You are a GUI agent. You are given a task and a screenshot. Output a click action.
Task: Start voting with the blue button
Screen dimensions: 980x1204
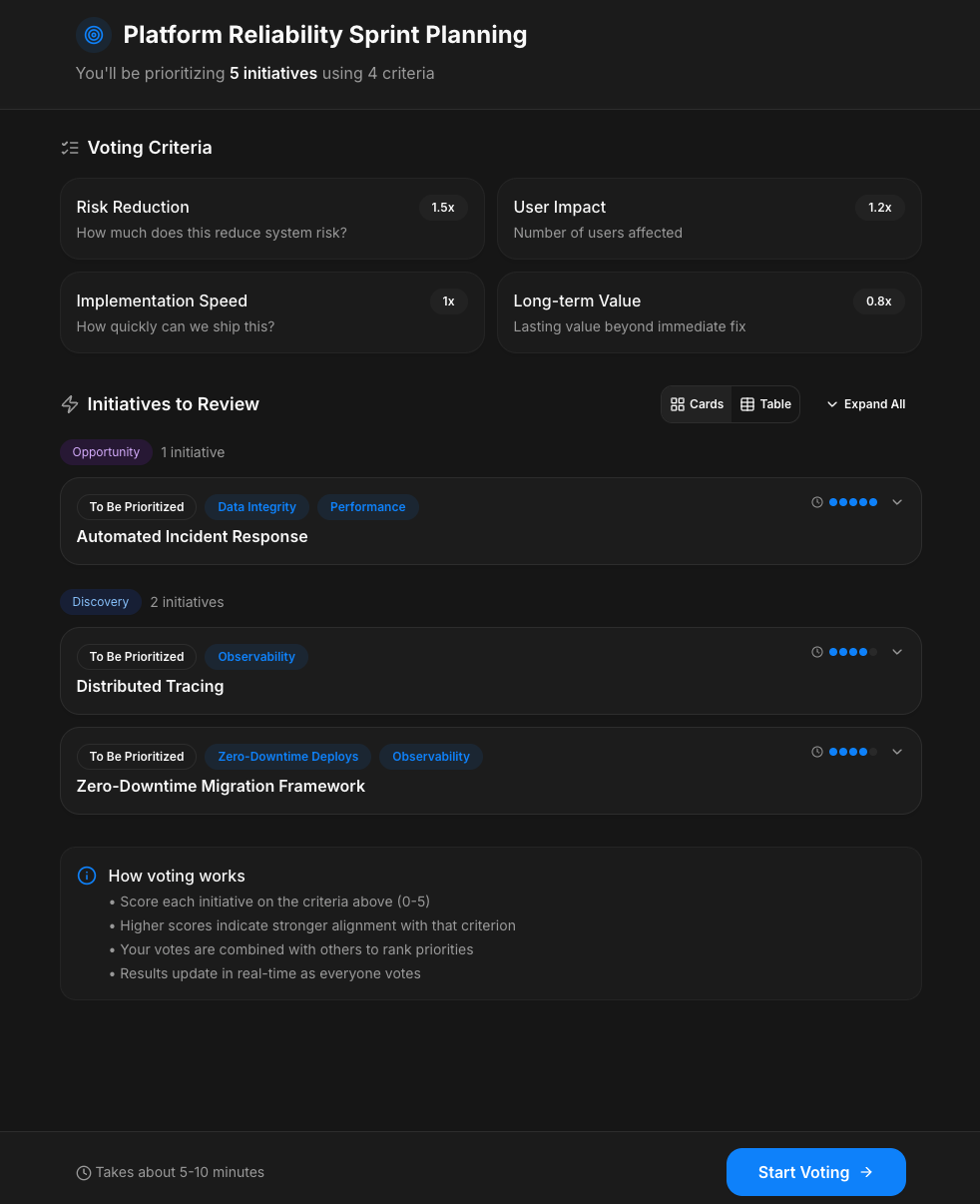click(815, 1172)
